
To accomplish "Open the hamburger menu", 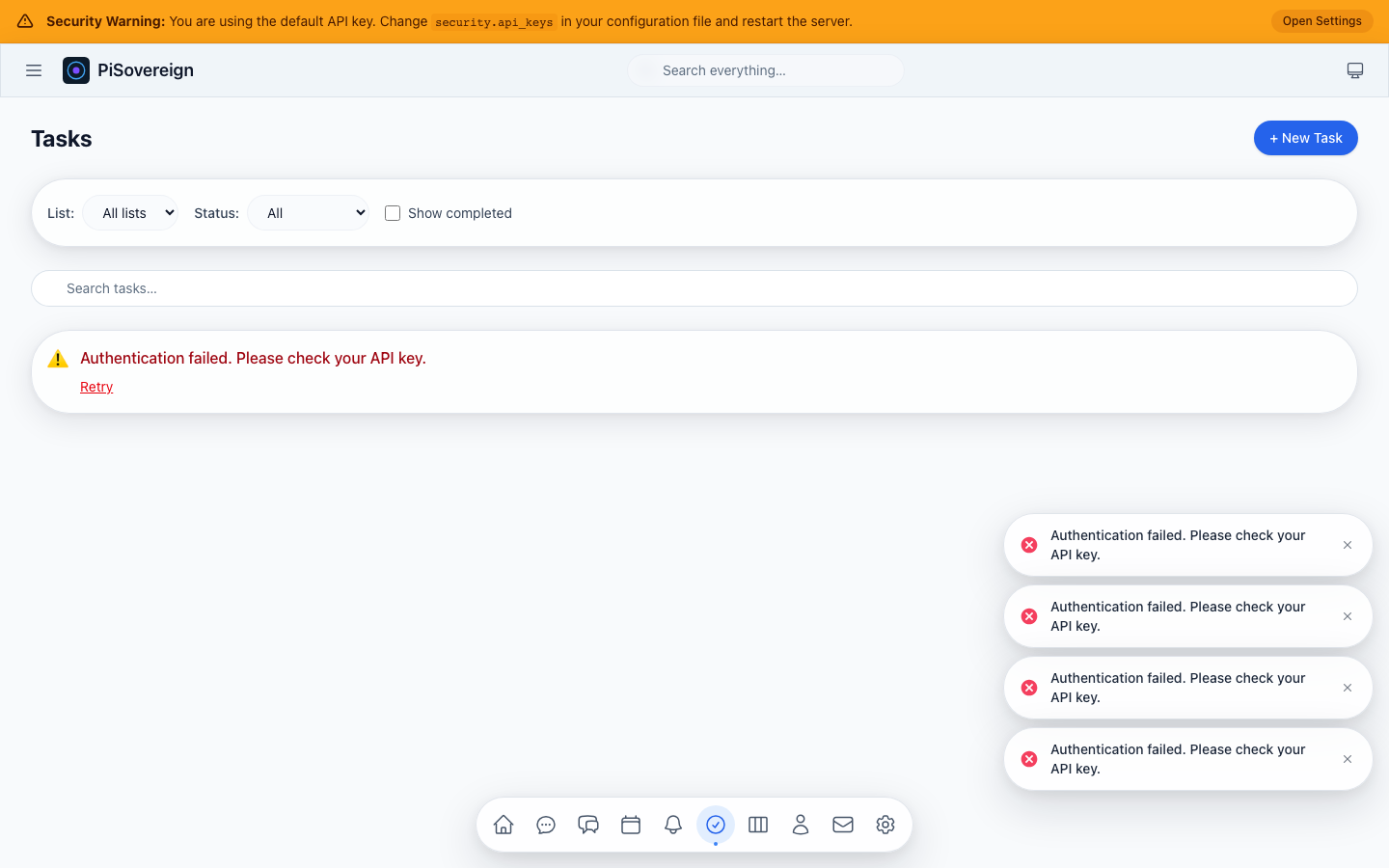I will (x=34, y=69).
